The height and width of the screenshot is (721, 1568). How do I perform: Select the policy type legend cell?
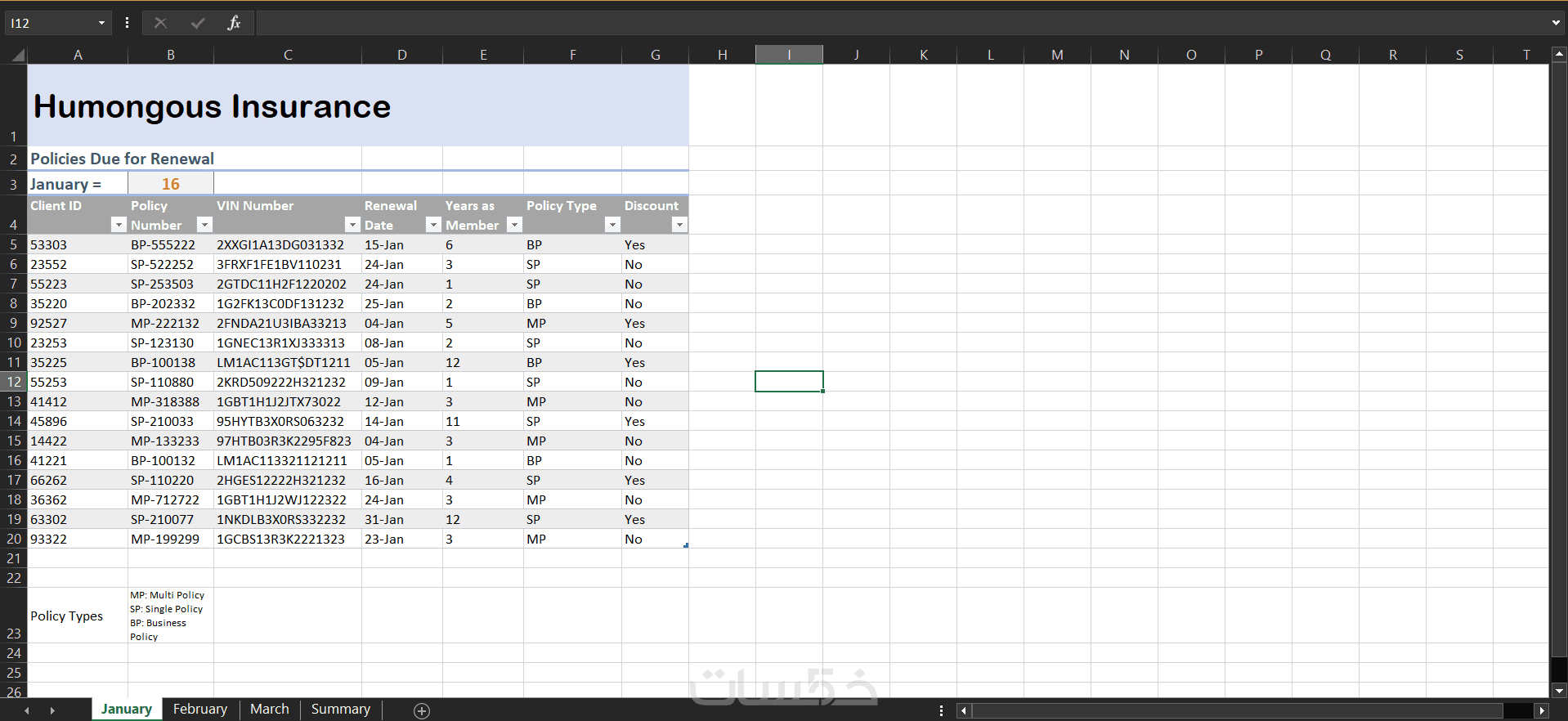pyautogui.click(x=171, y=616)
